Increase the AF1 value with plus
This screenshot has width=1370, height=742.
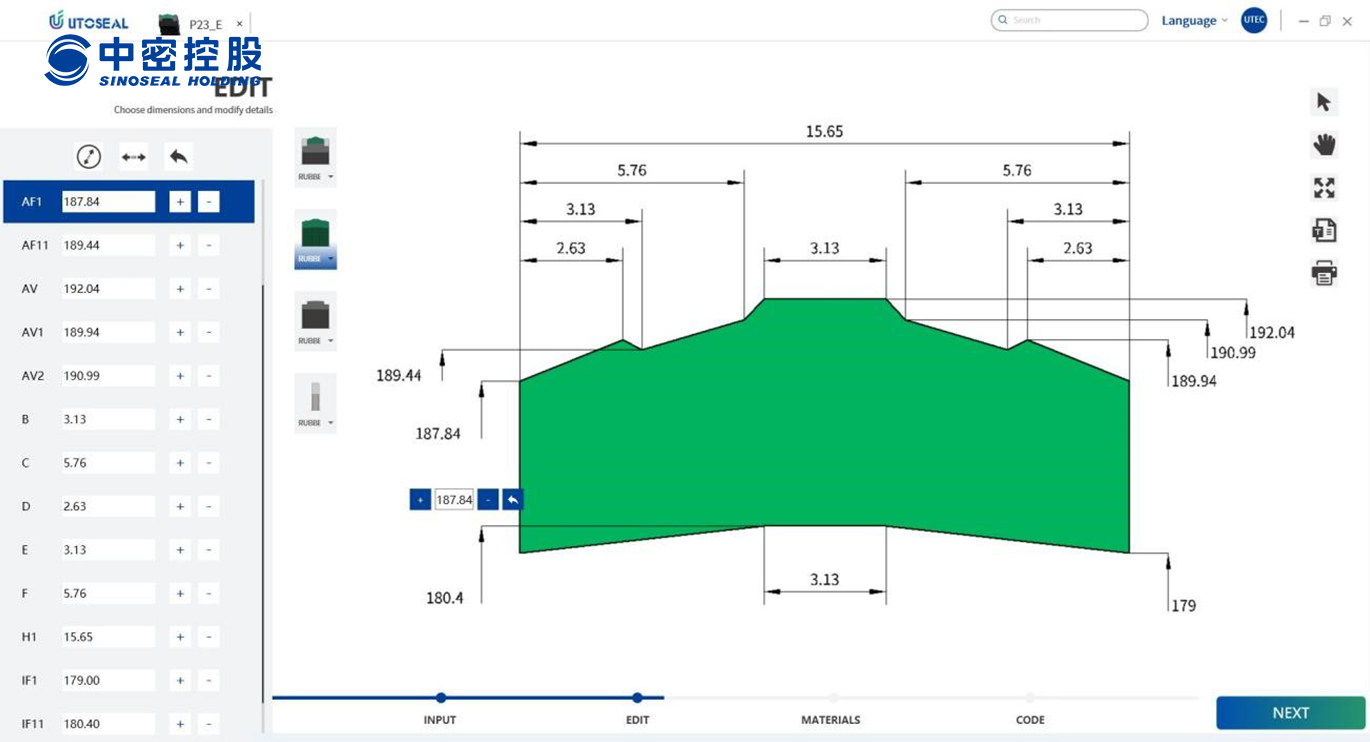[x=180, y=202]
